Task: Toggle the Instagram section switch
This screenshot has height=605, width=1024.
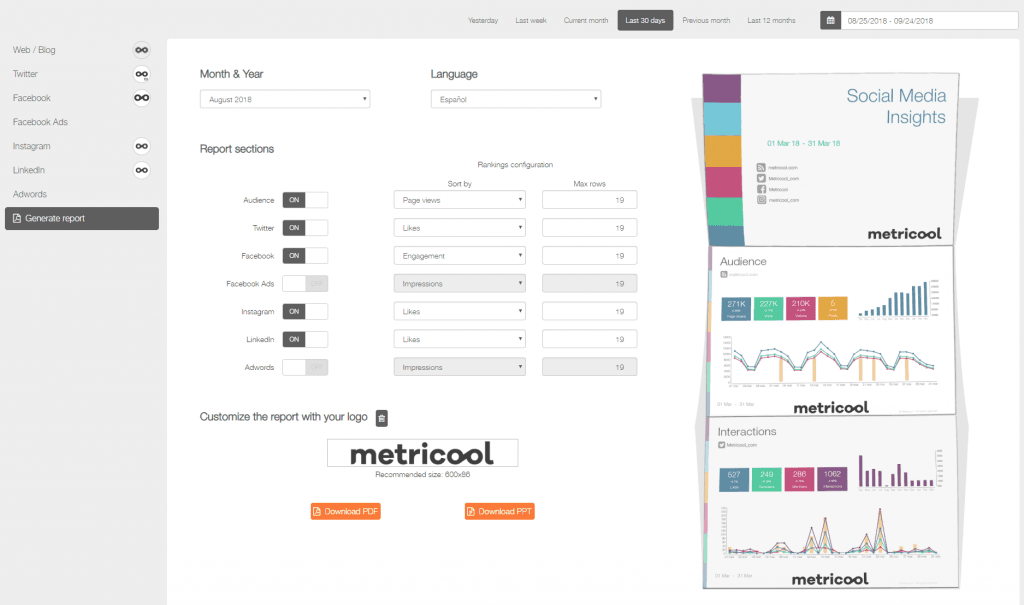Action: 305,312
